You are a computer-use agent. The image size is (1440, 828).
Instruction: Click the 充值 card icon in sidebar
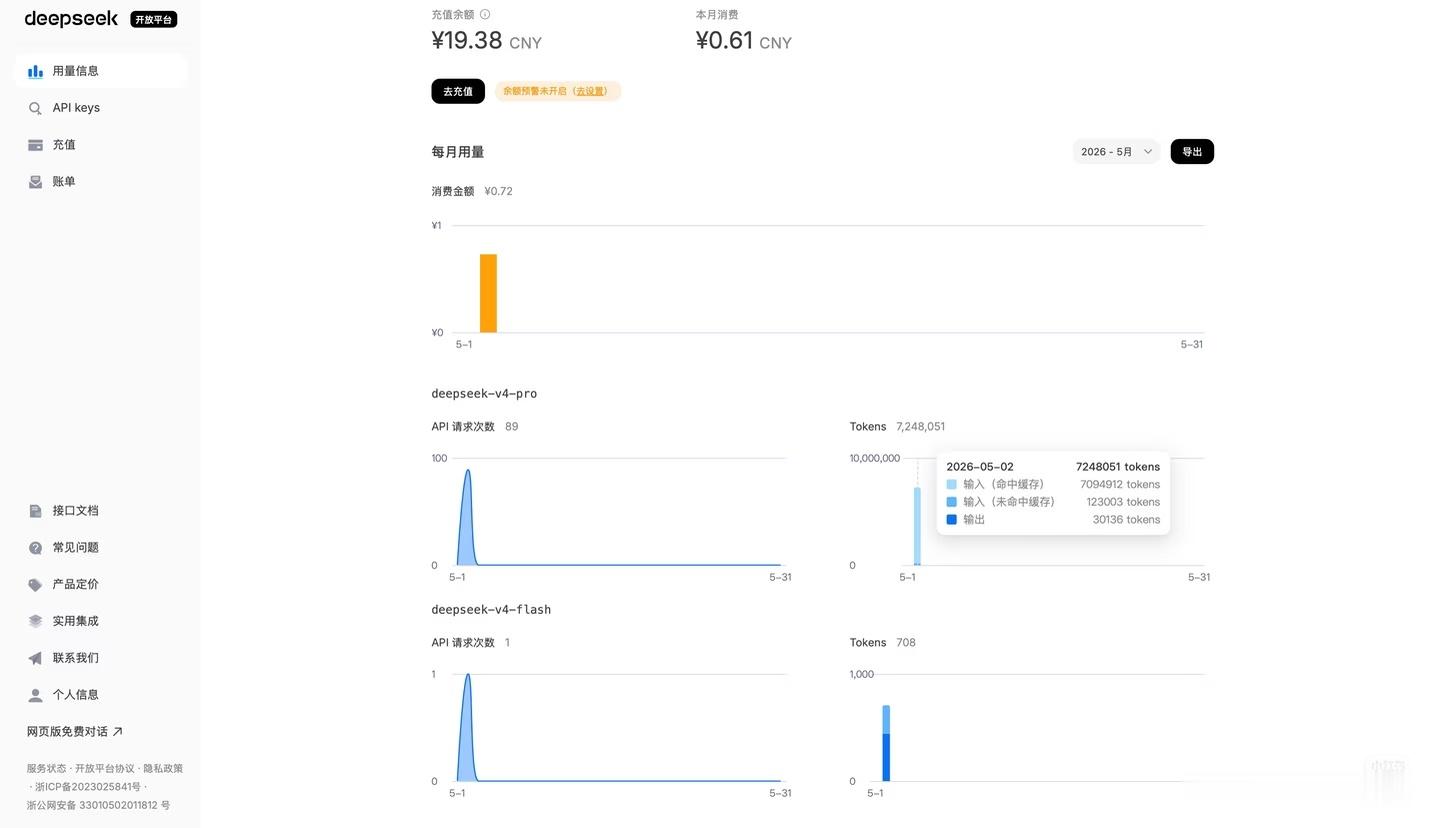click(35, 145)
